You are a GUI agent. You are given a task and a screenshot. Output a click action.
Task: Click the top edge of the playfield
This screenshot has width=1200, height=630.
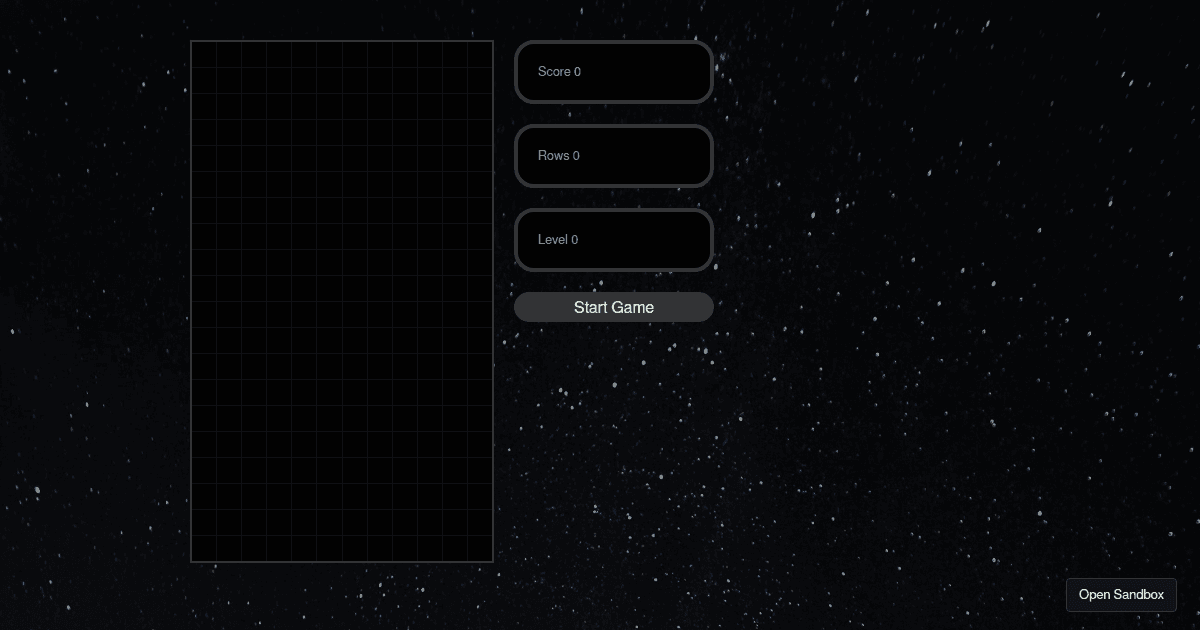[342, 41]
